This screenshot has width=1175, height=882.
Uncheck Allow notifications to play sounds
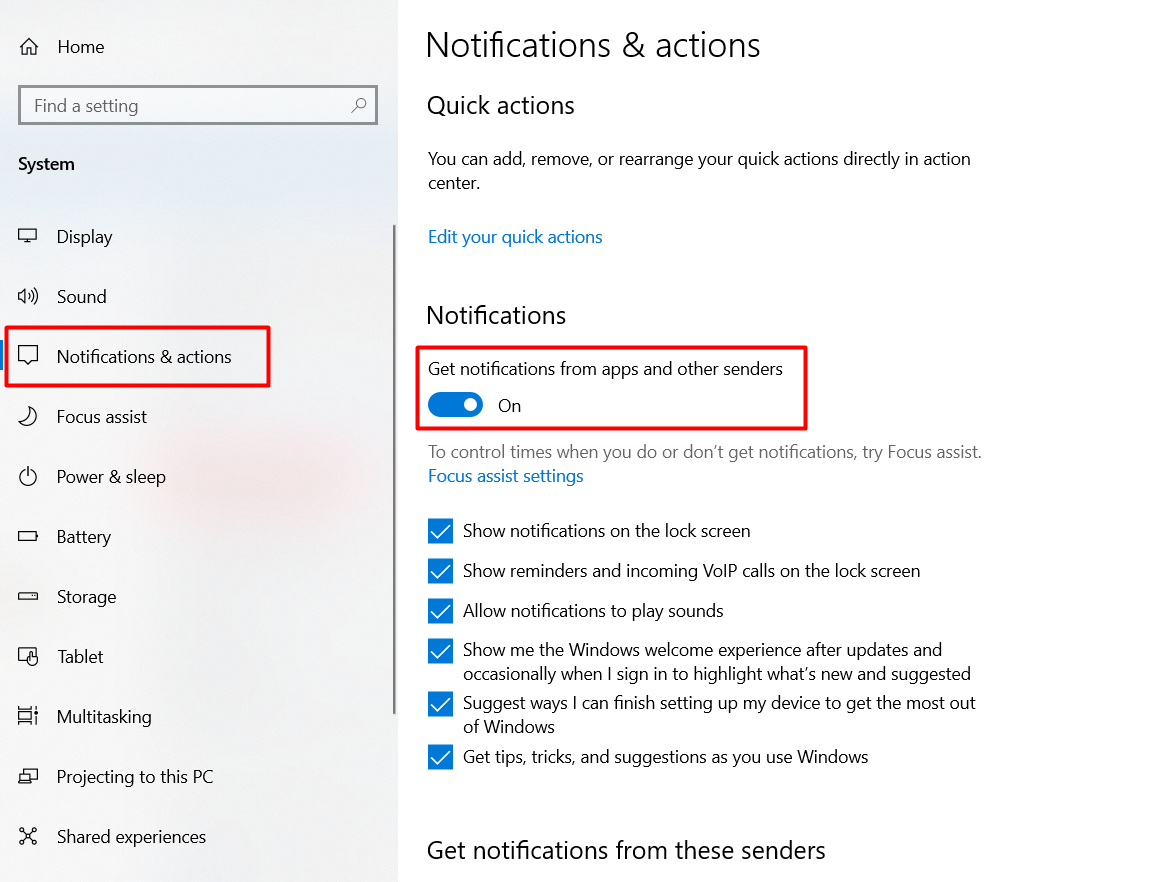pyautogui.click(x=441, y=611)
